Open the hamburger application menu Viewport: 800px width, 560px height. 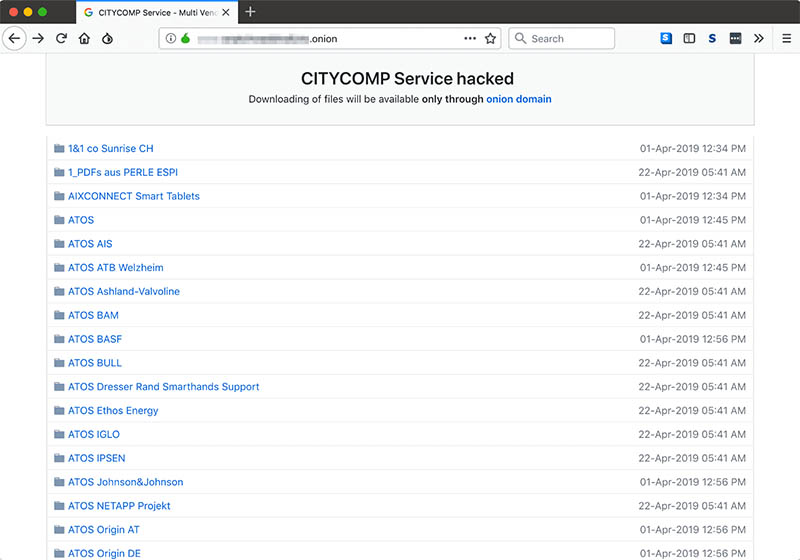tap(787, 38)
